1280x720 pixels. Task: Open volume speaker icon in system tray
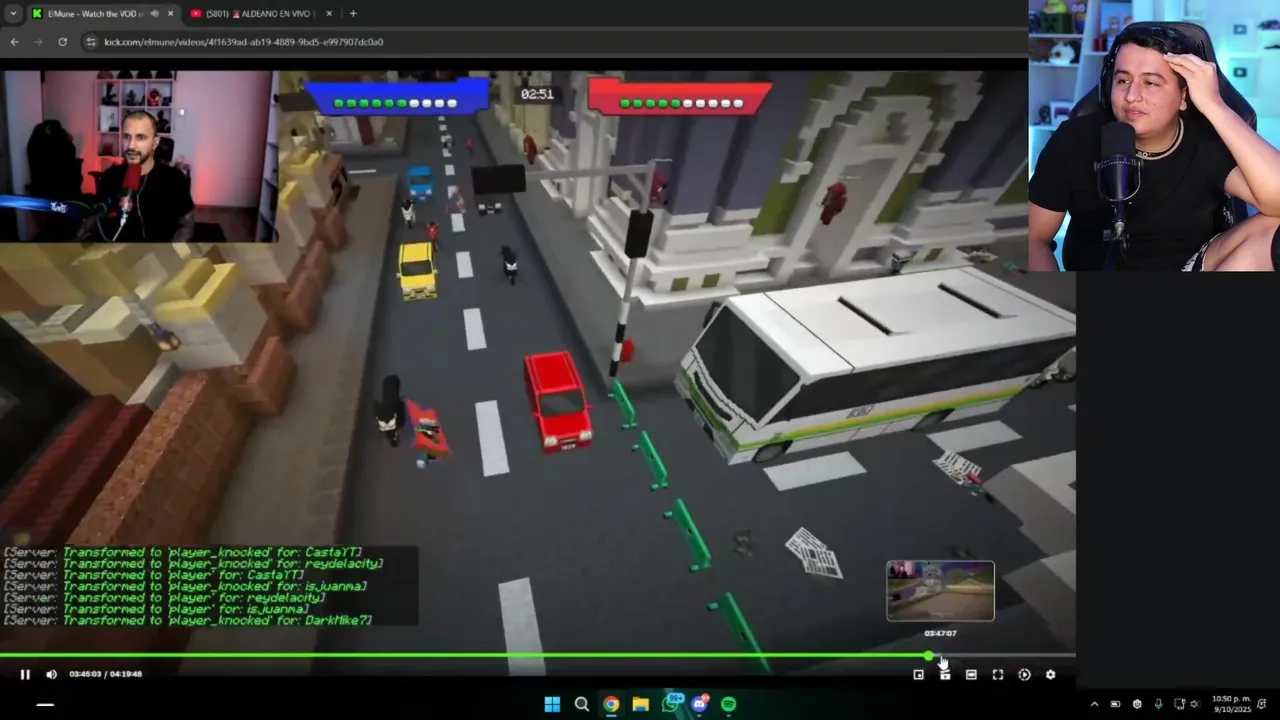tap(1195, 704)
